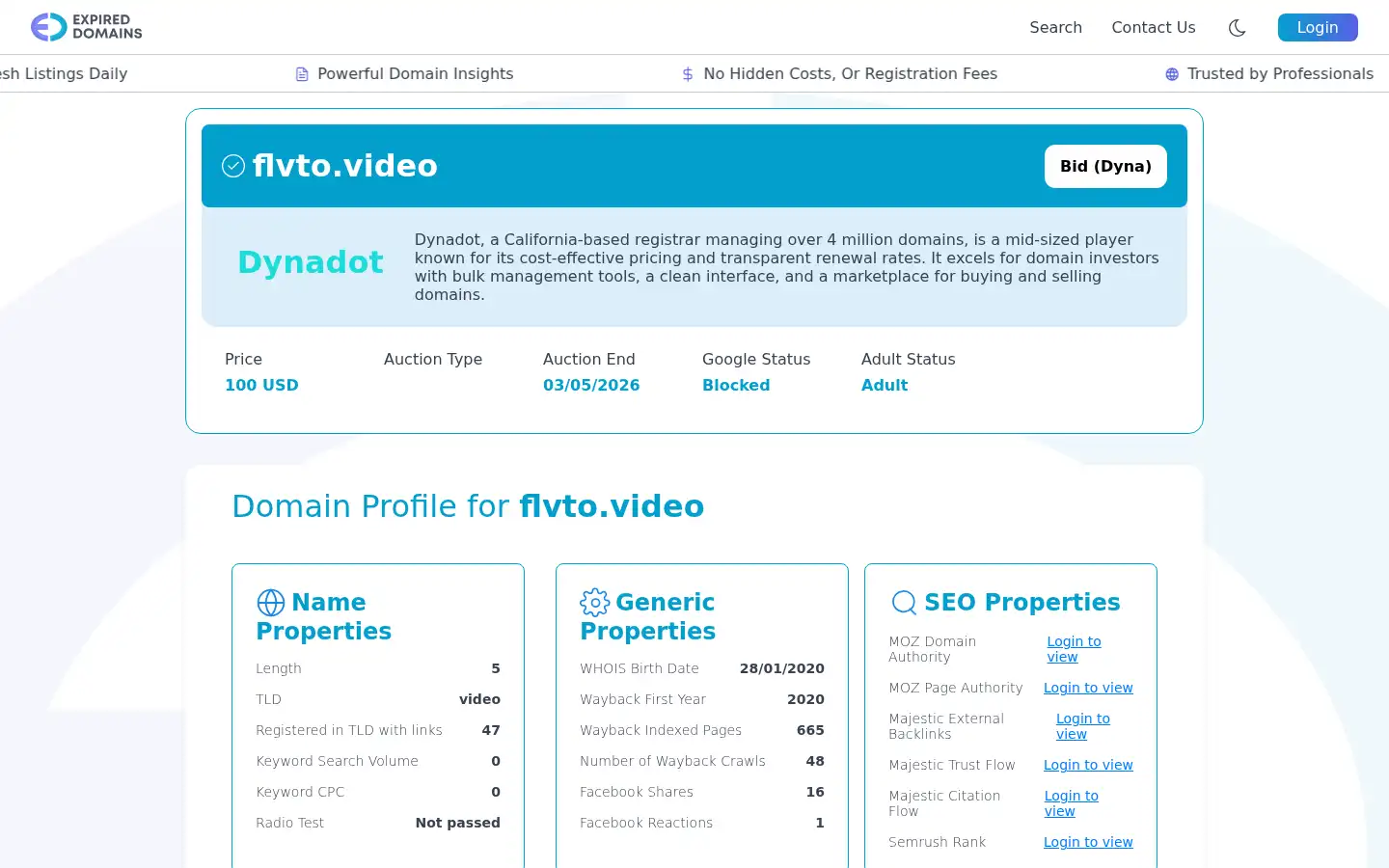
Task: Click the No Hidden Costs banner text
Action: [x=850, y=74]
